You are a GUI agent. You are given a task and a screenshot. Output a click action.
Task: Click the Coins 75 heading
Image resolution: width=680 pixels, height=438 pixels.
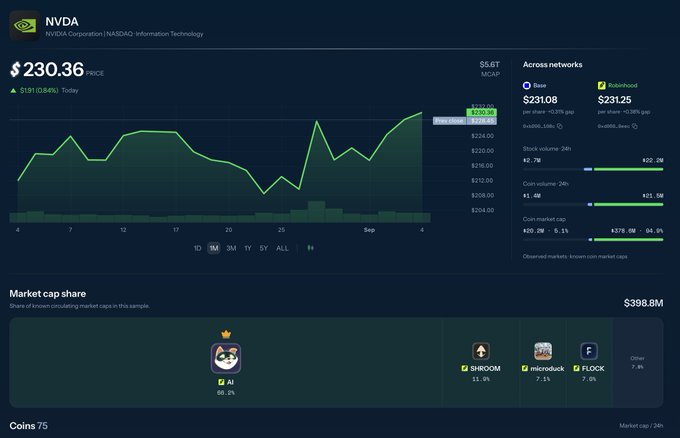(x=29, y=426)
